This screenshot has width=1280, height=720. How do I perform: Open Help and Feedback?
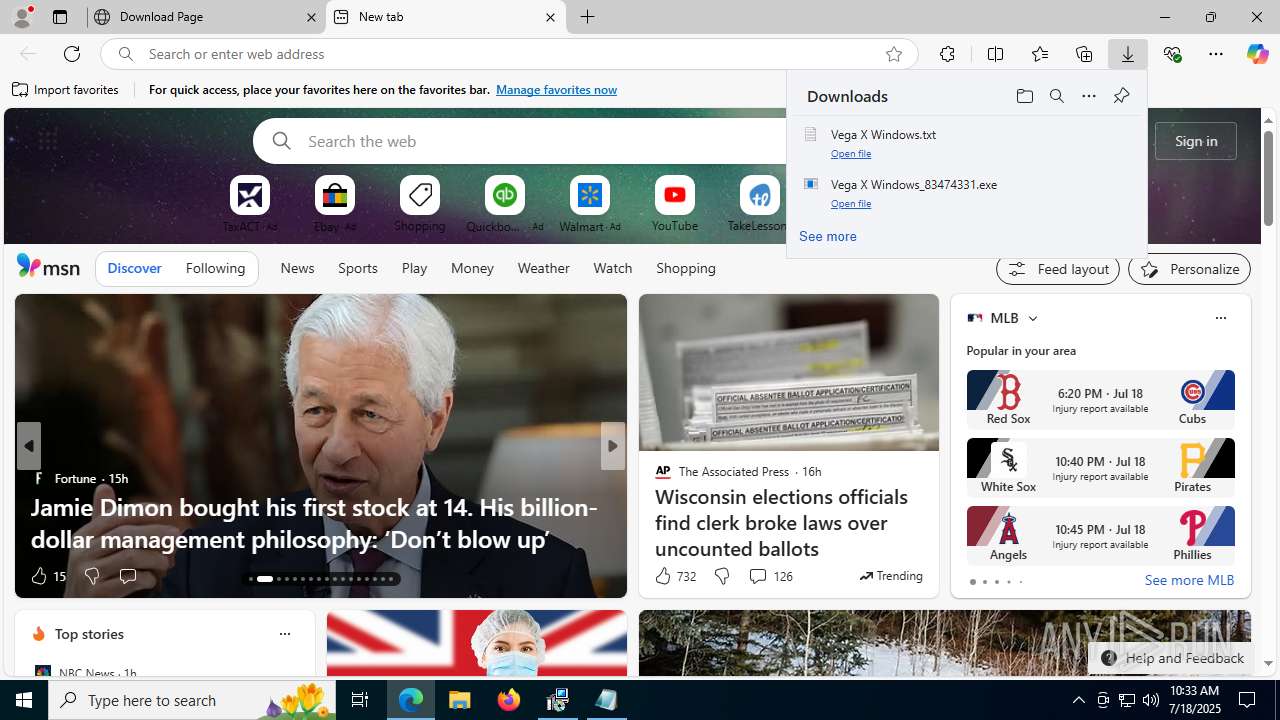1171,658
